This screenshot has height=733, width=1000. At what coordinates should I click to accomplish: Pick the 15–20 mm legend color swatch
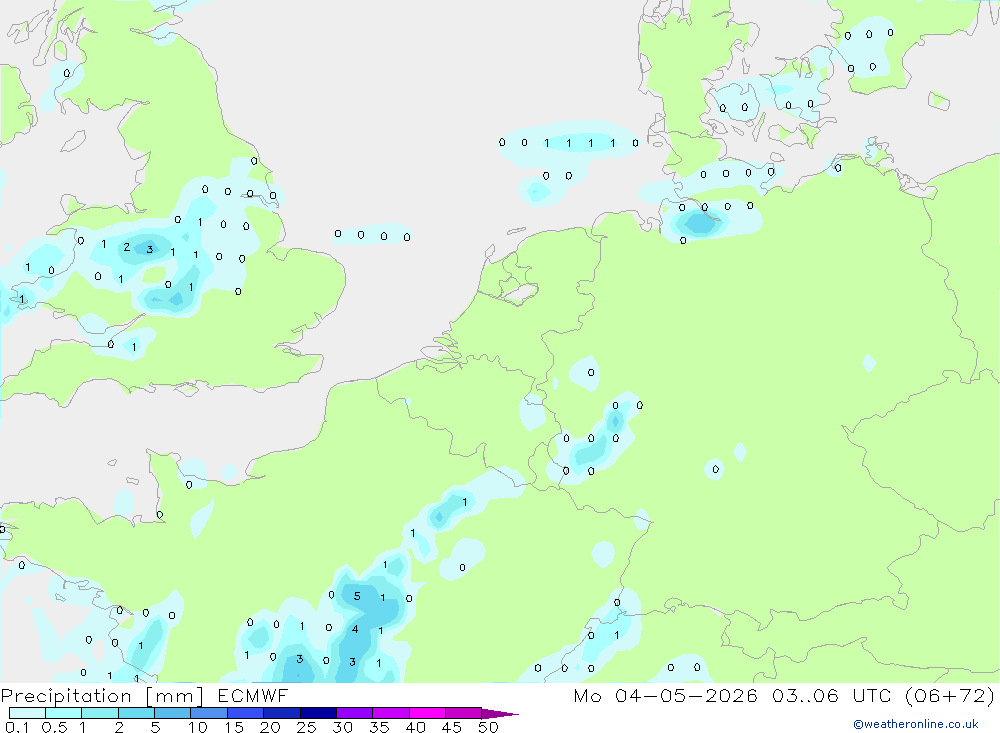(x=246, y=713)
